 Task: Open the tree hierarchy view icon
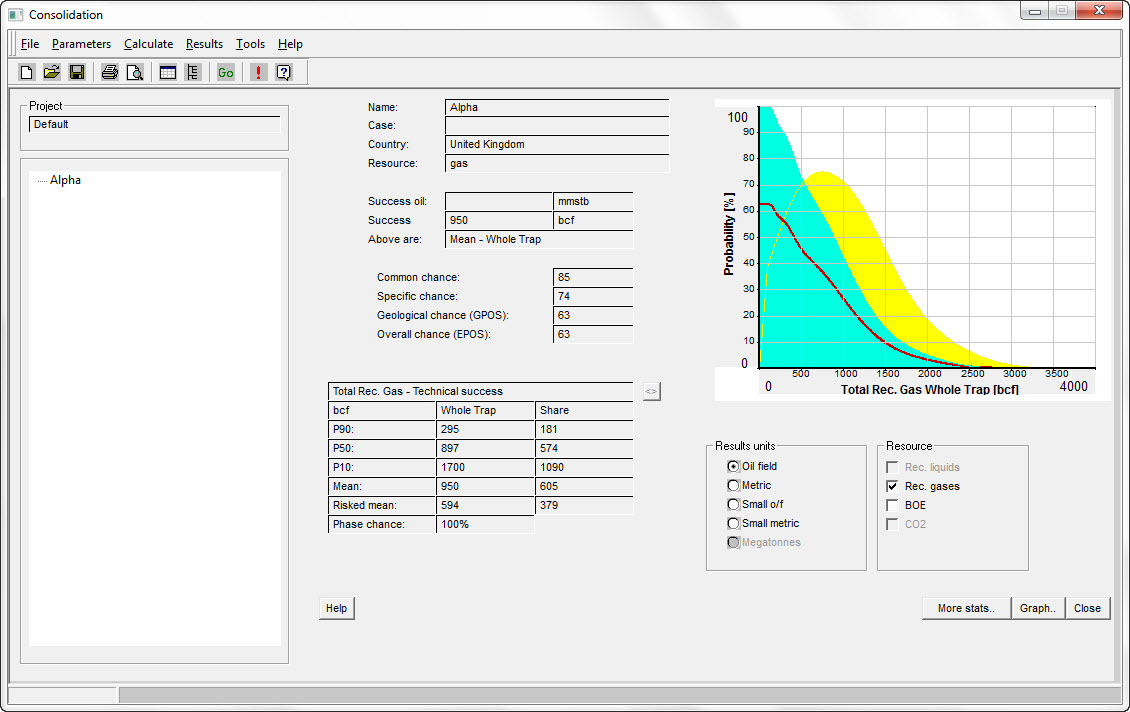[192, 71]
